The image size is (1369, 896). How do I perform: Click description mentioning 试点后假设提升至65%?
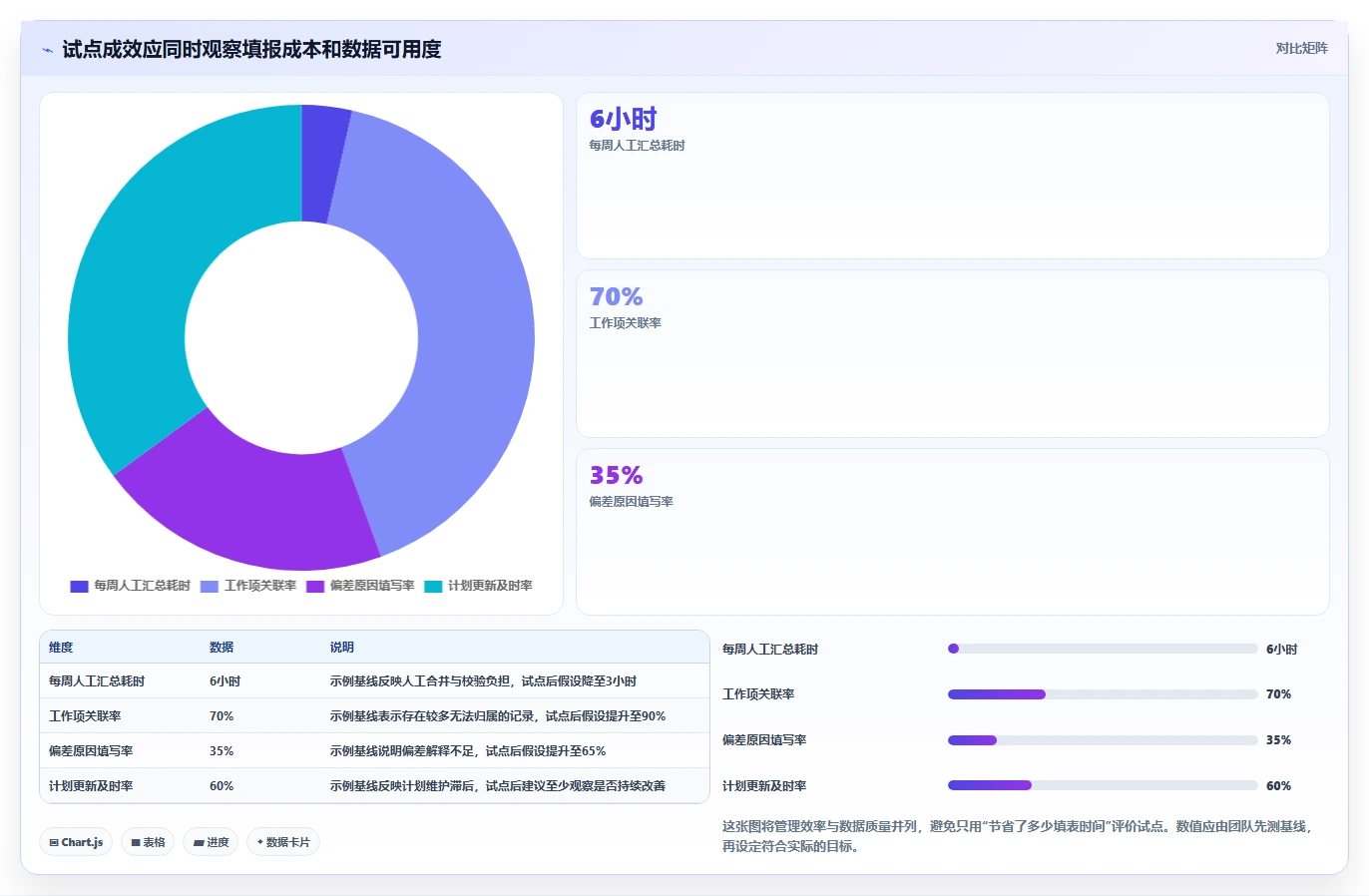(x=468, y=751)
